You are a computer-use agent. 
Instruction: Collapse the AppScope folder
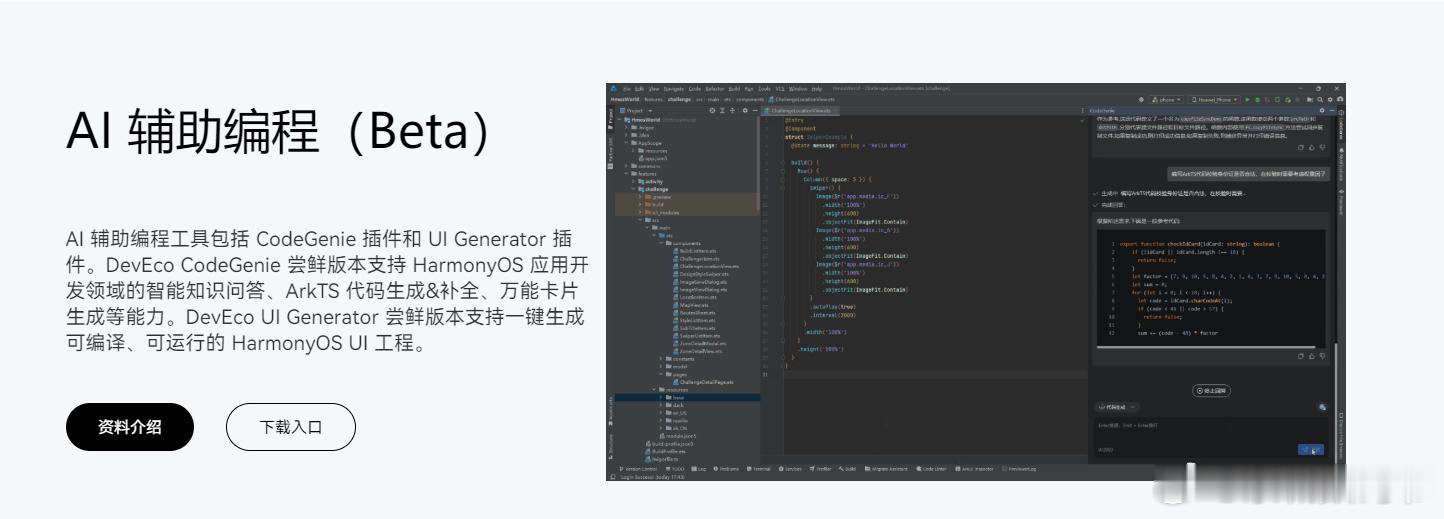coord(626,143)
